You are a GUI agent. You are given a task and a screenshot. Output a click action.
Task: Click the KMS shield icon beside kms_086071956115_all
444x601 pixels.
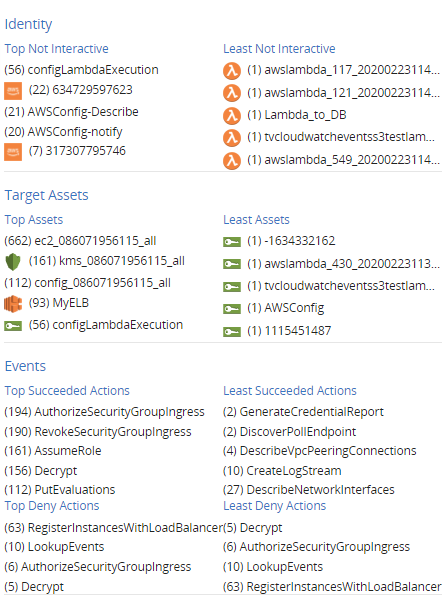(13, 262)
